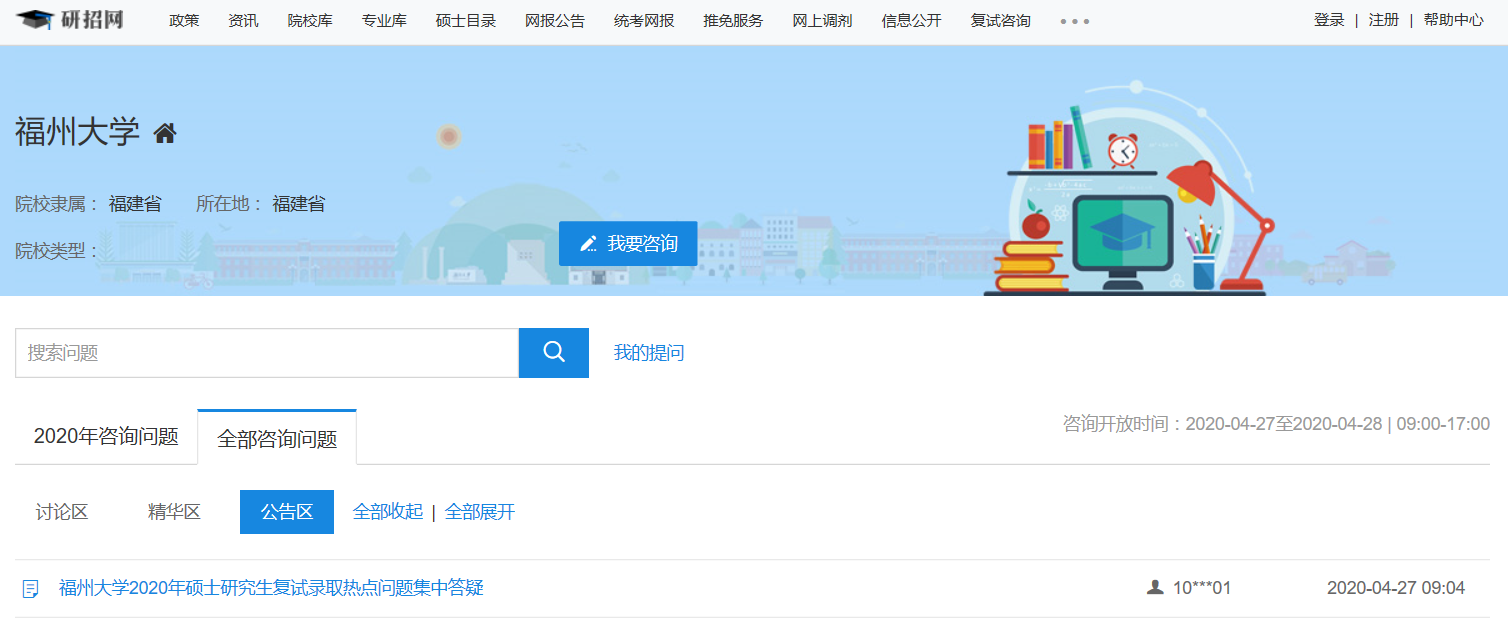Image resolution: width=1508 pixels, height=619 pixels.
Task: Click the document icon before the announcement title
Action: click(31, 588)
